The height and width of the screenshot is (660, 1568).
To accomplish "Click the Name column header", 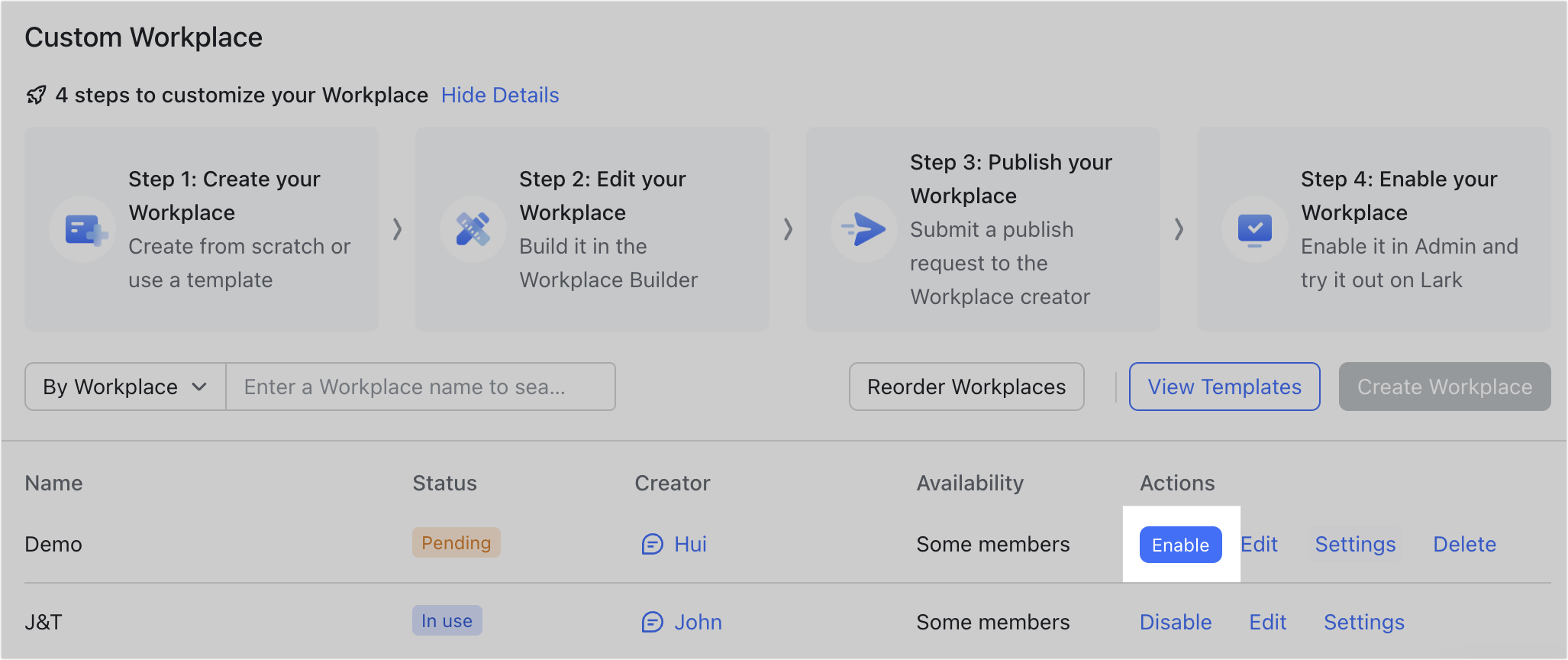I will (x=53, y=483).
